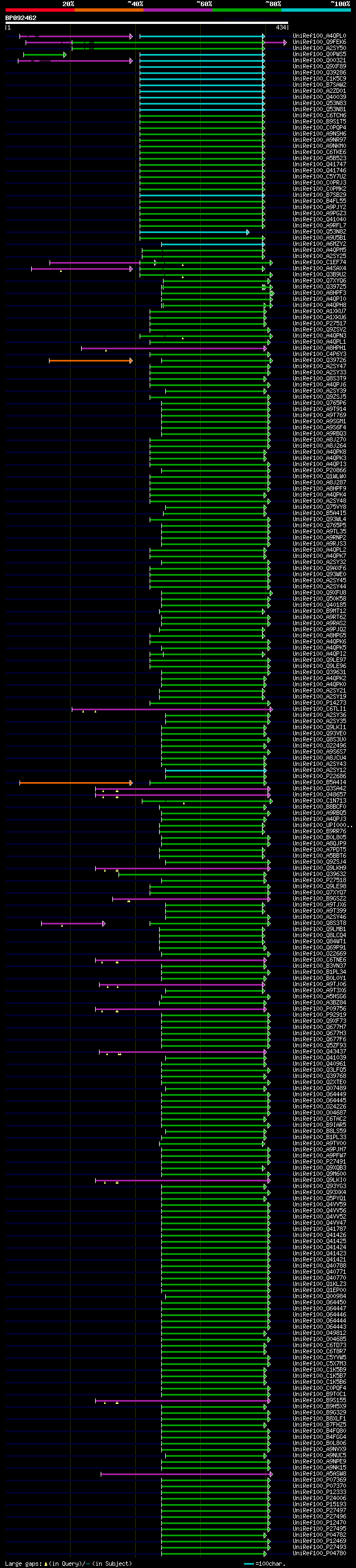Select hit text UniRef100_P09756
This screenshot has width=356, height=1568.
[319, 1009]
